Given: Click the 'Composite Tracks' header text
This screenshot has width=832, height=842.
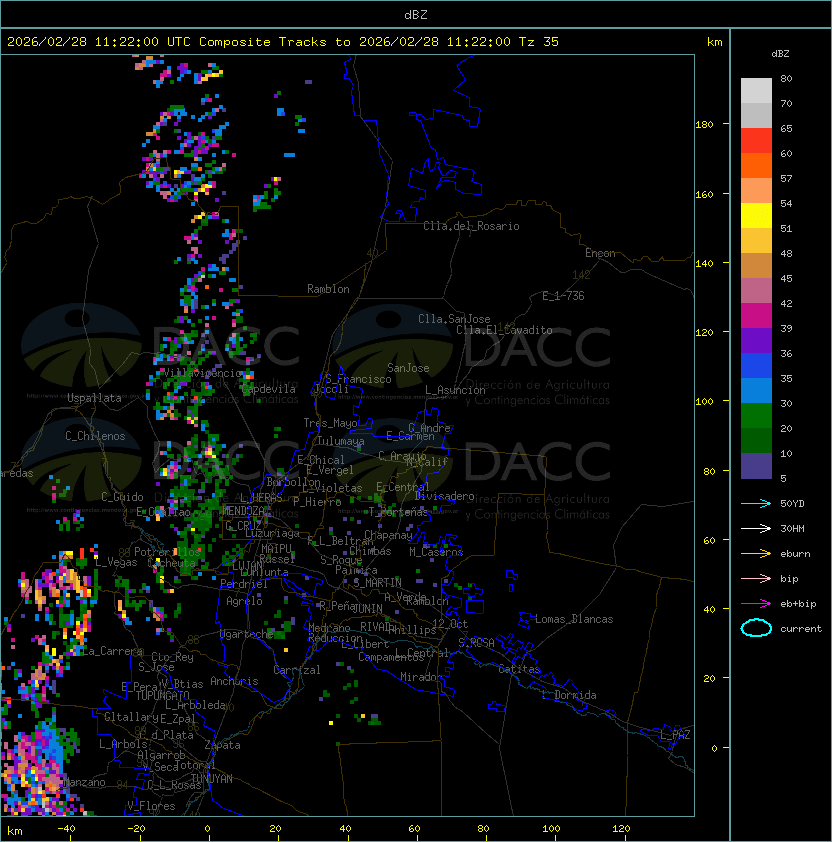Looking at the screenshot, I should (x=263, y=42).
